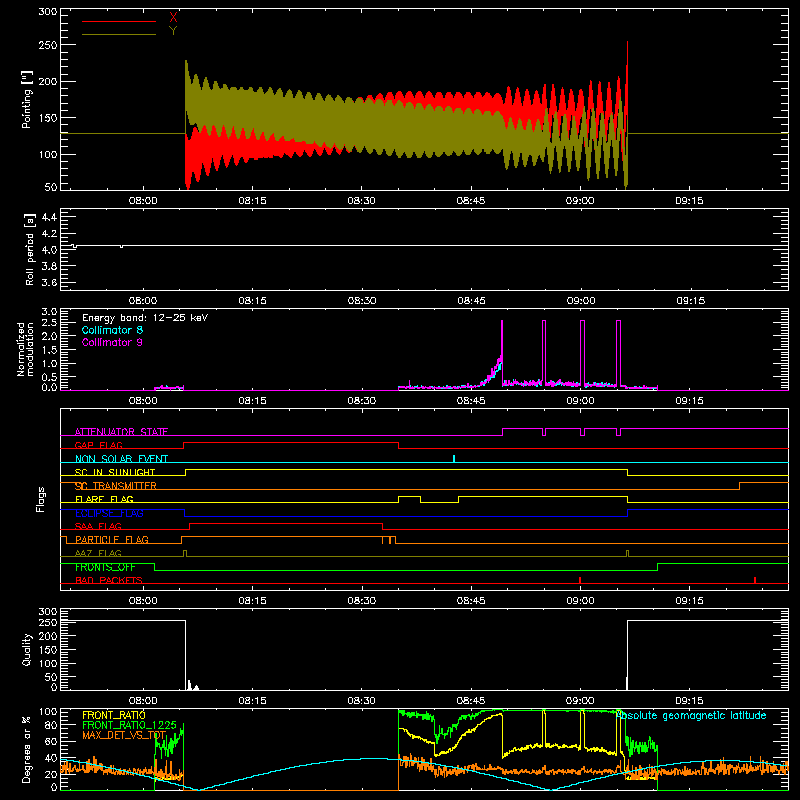
Task: Click the 'Roll period [s]' axis title
Action: coord(29,249)
